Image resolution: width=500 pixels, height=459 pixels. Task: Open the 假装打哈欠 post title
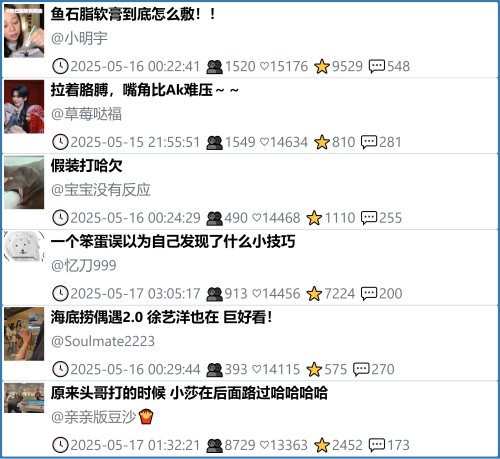point(87,166)
